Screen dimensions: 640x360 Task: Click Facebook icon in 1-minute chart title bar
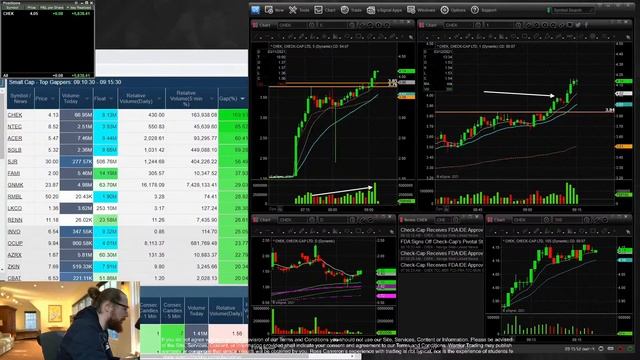click(586, 25)
